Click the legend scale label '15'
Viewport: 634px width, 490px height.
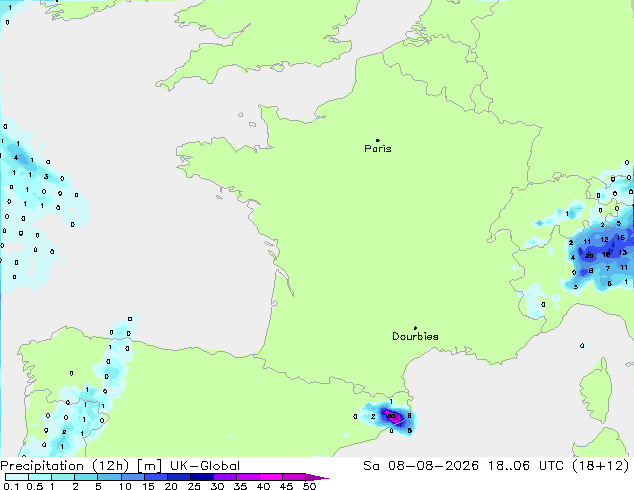pos(148,486)
